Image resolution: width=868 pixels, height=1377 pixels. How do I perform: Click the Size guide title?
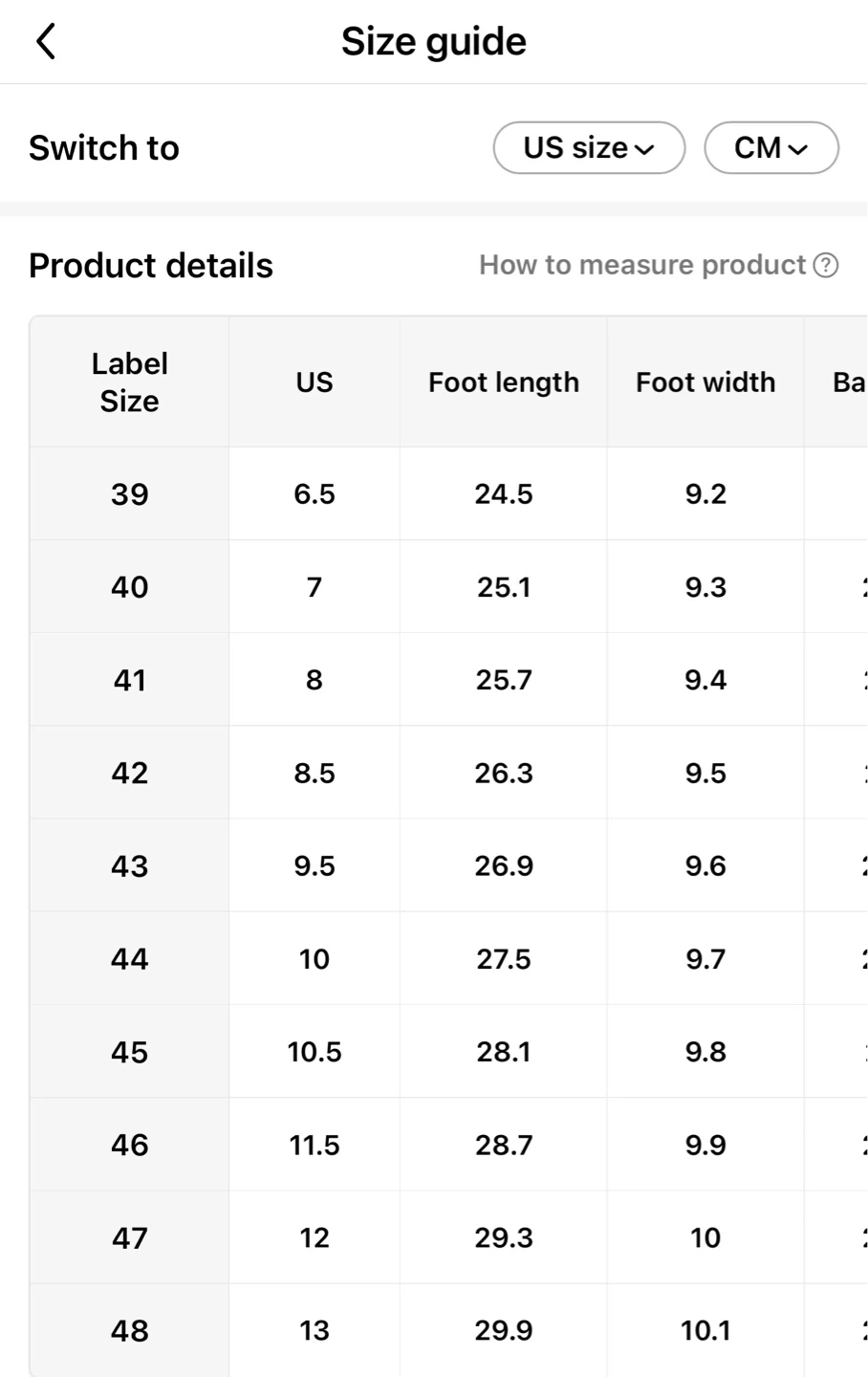pyautogui.click(x=434, y=42)
